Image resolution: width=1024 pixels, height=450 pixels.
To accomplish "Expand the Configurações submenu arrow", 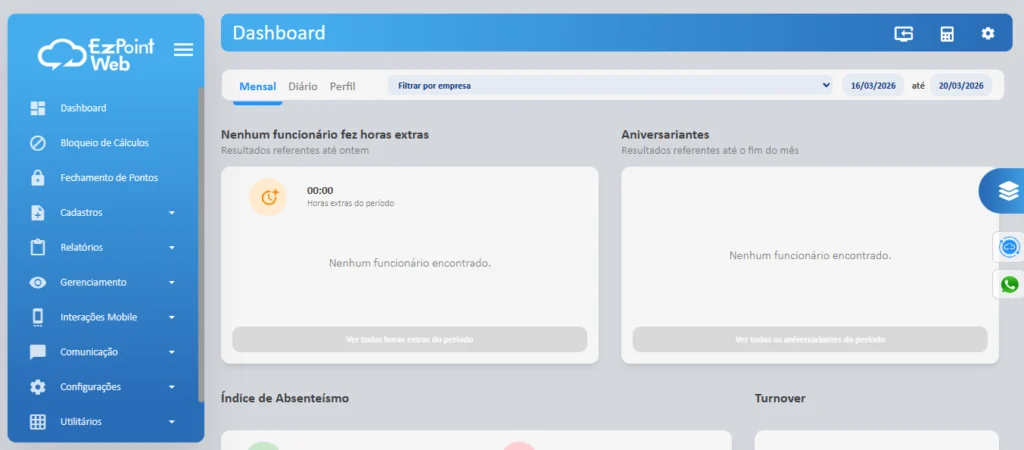I will [x=172, y=387].
